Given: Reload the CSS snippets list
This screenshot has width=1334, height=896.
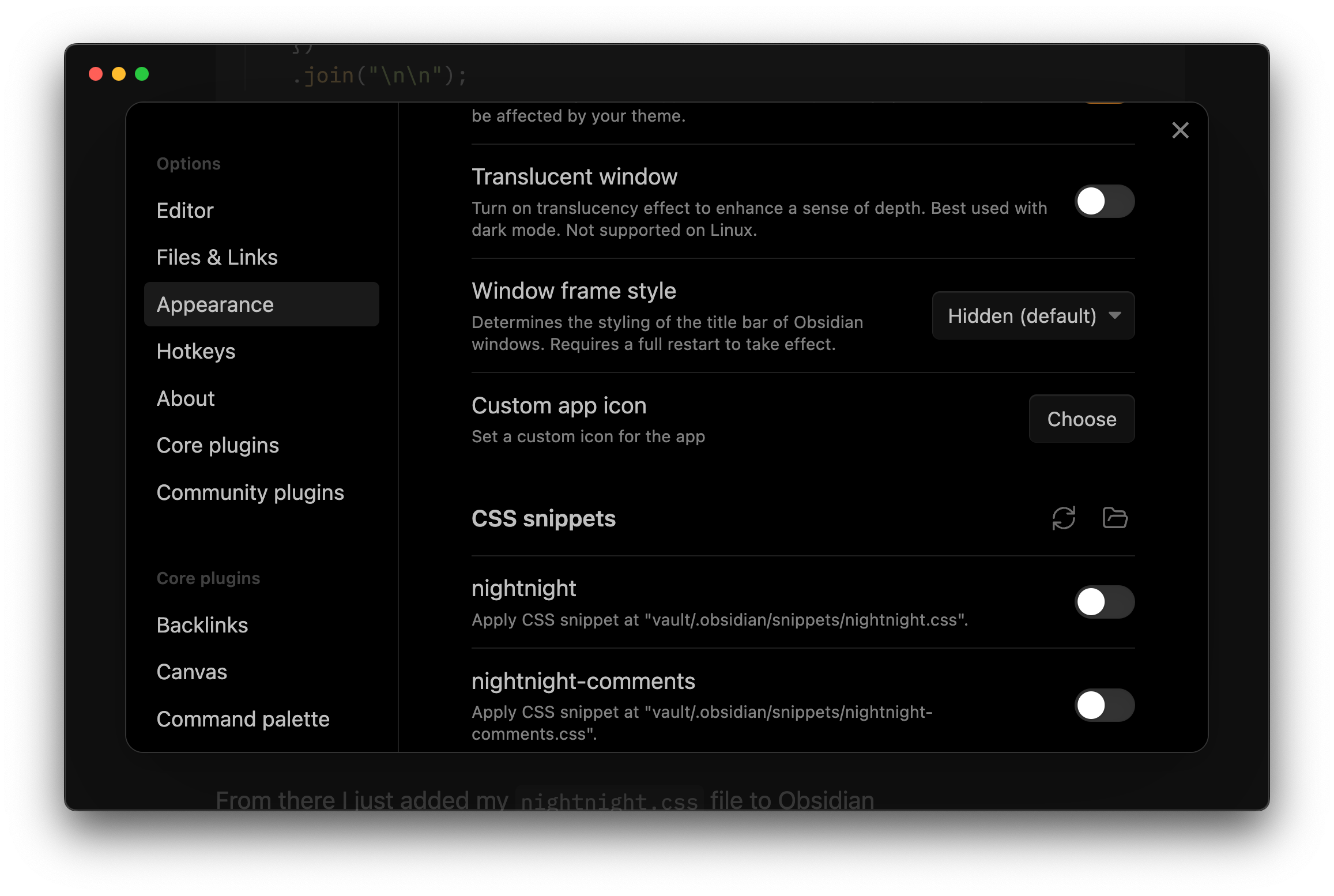Looking at the screenshot, I should pyautogui.click(x=1064, y=518).
